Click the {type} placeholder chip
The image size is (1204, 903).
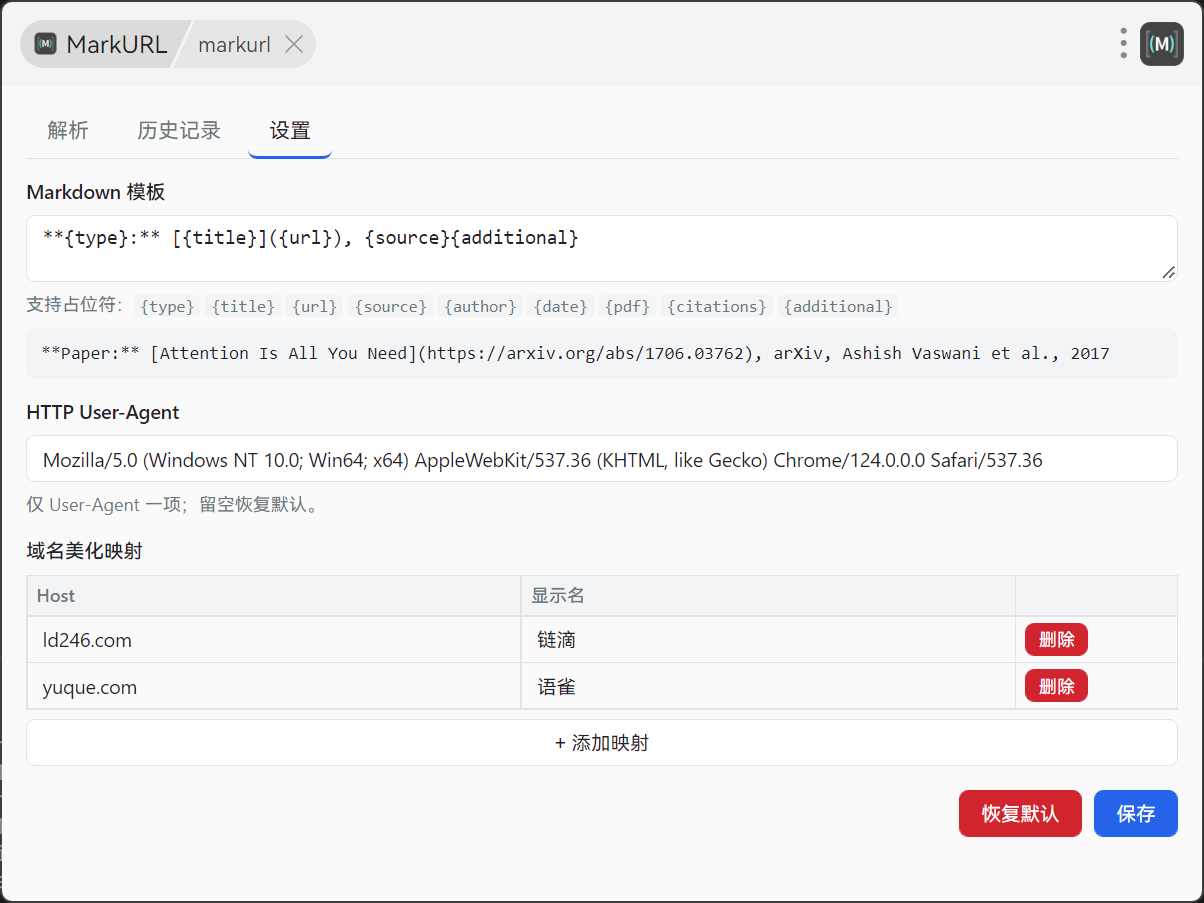coord(168,306)
